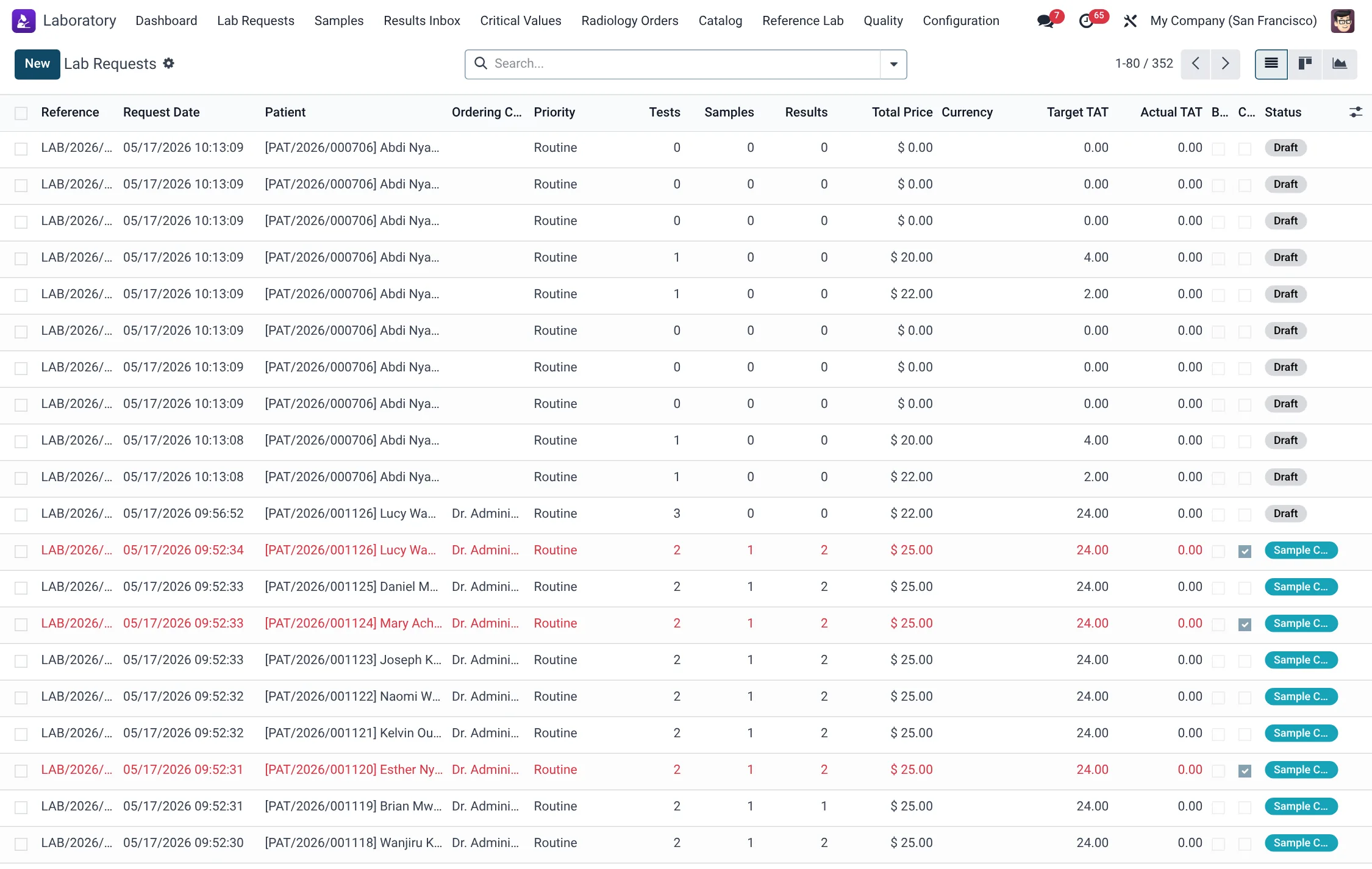The image size is (1372, 869).
Task: Open the Radiology Orders menu
Action: (x=629, y=21)
